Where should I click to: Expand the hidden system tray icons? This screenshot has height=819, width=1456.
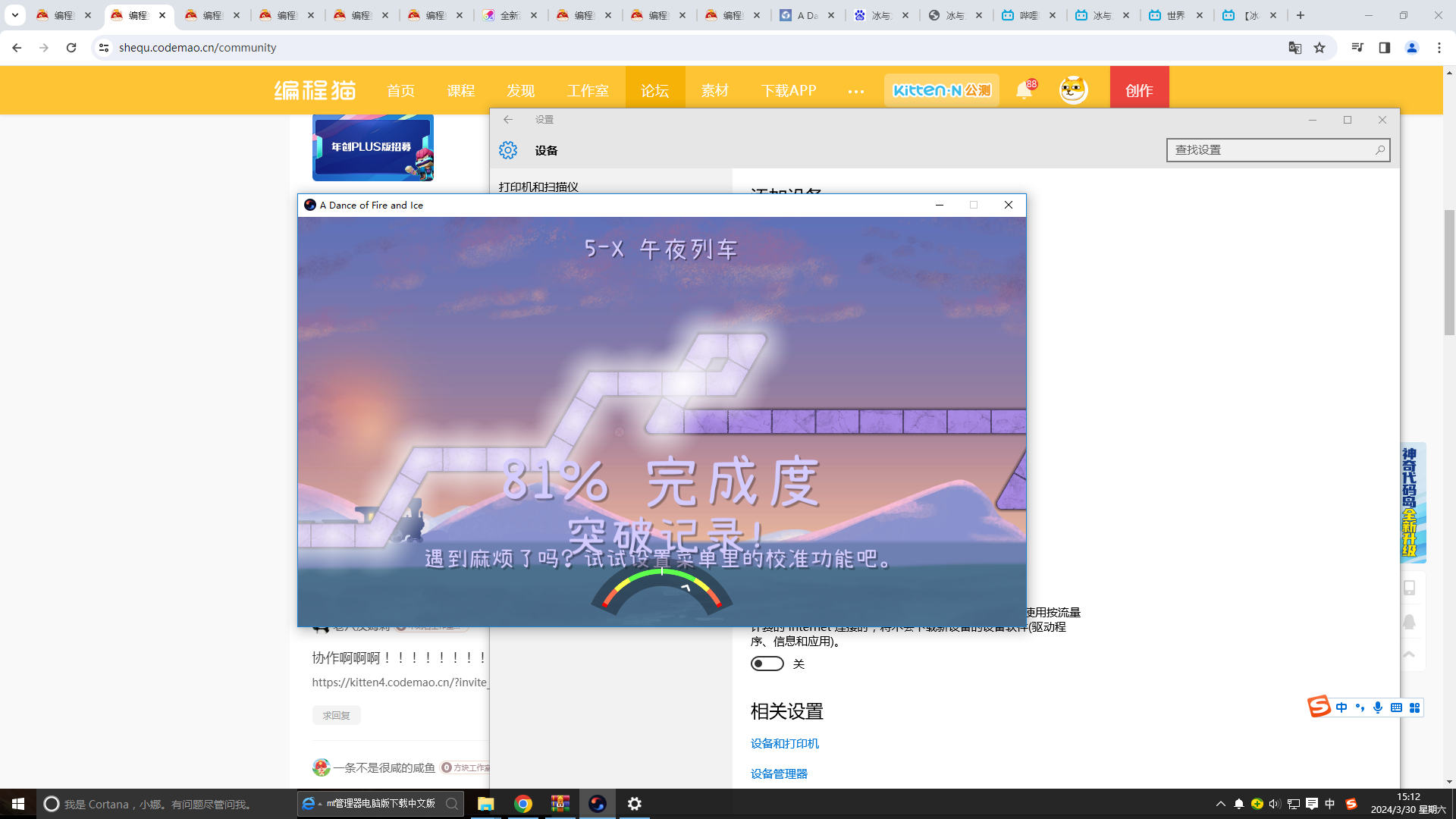pos(1220,804)
